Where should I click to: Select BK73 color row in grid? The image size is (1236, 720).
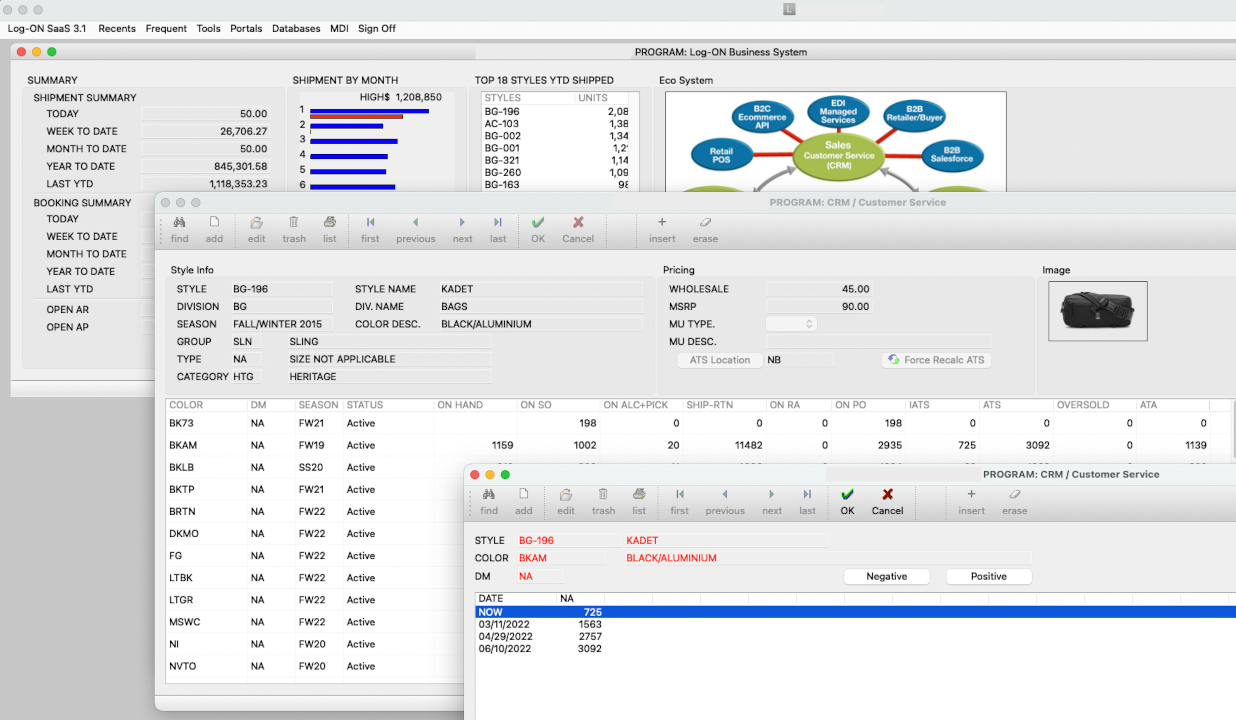[698, 423]
